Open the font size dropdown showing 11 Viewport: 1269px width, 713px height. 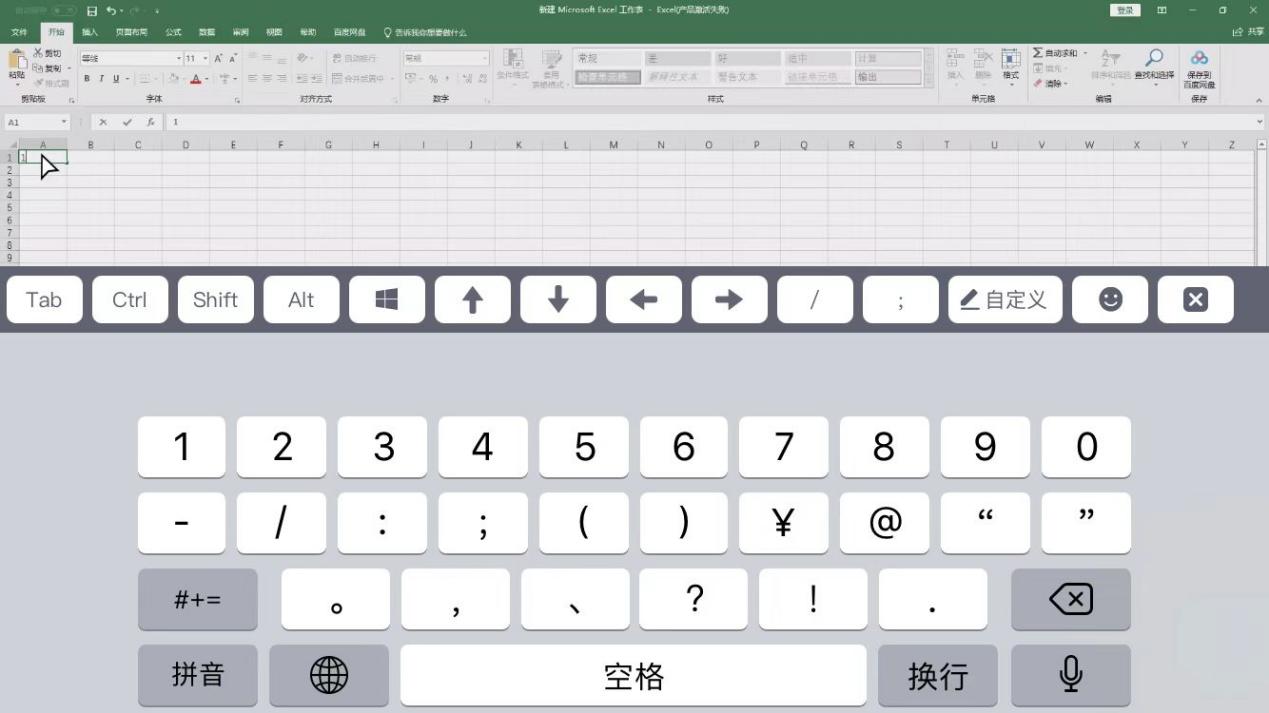205,59
